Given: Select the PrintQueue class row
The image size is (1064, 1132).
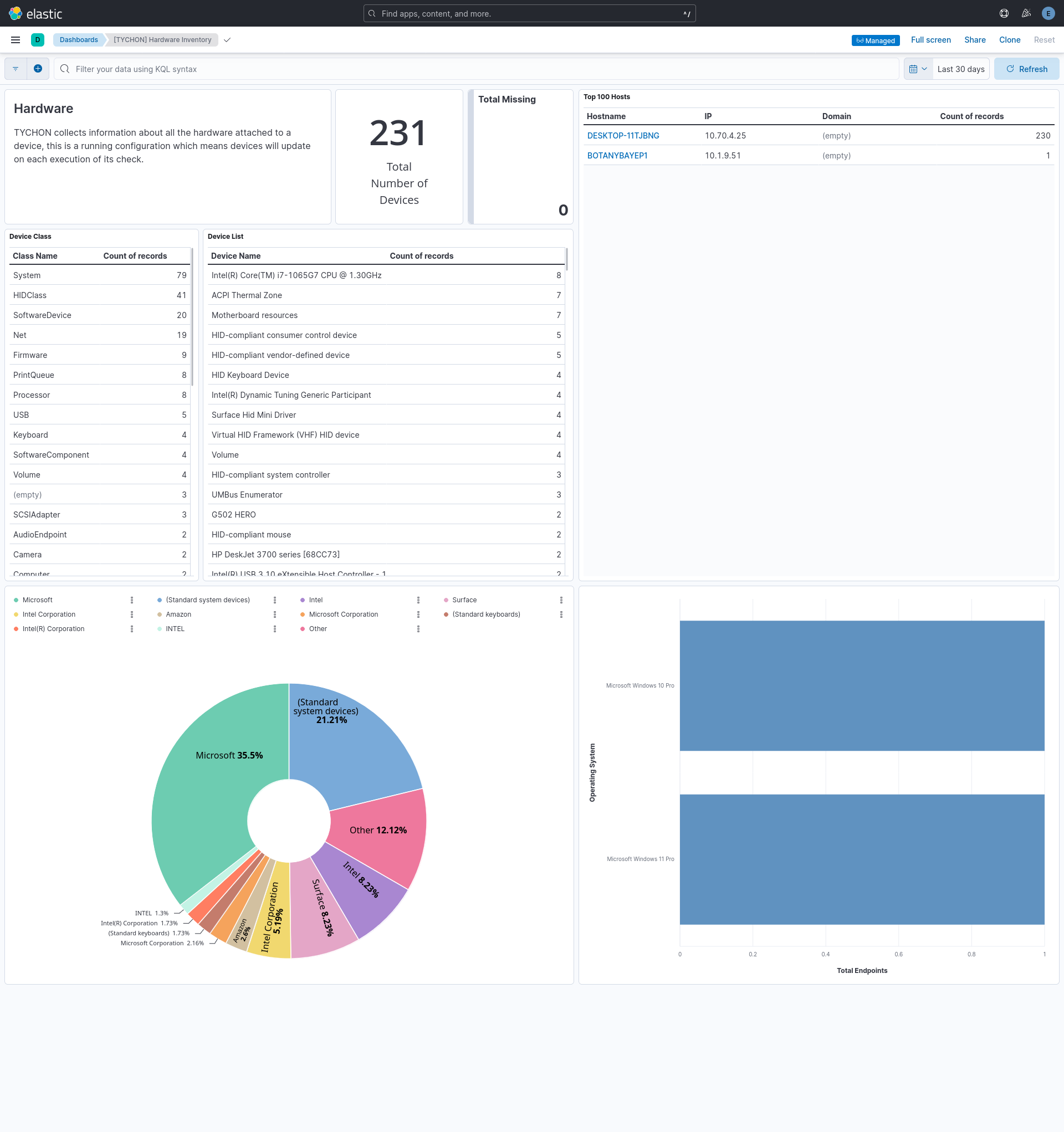Looking at the screenshot, I should (100, 375).
